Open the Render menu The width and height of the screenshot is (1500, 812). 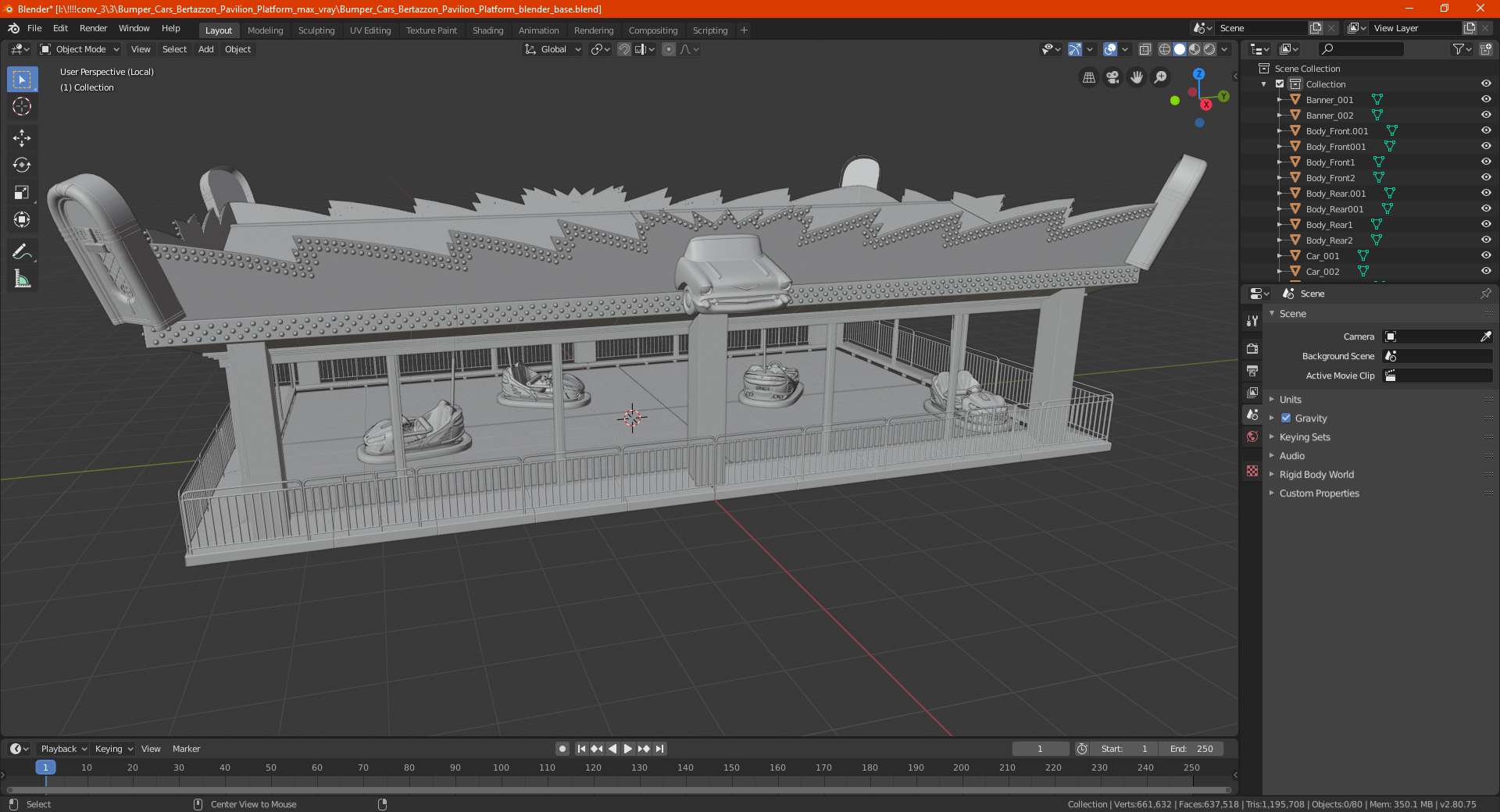pos(93,28)
